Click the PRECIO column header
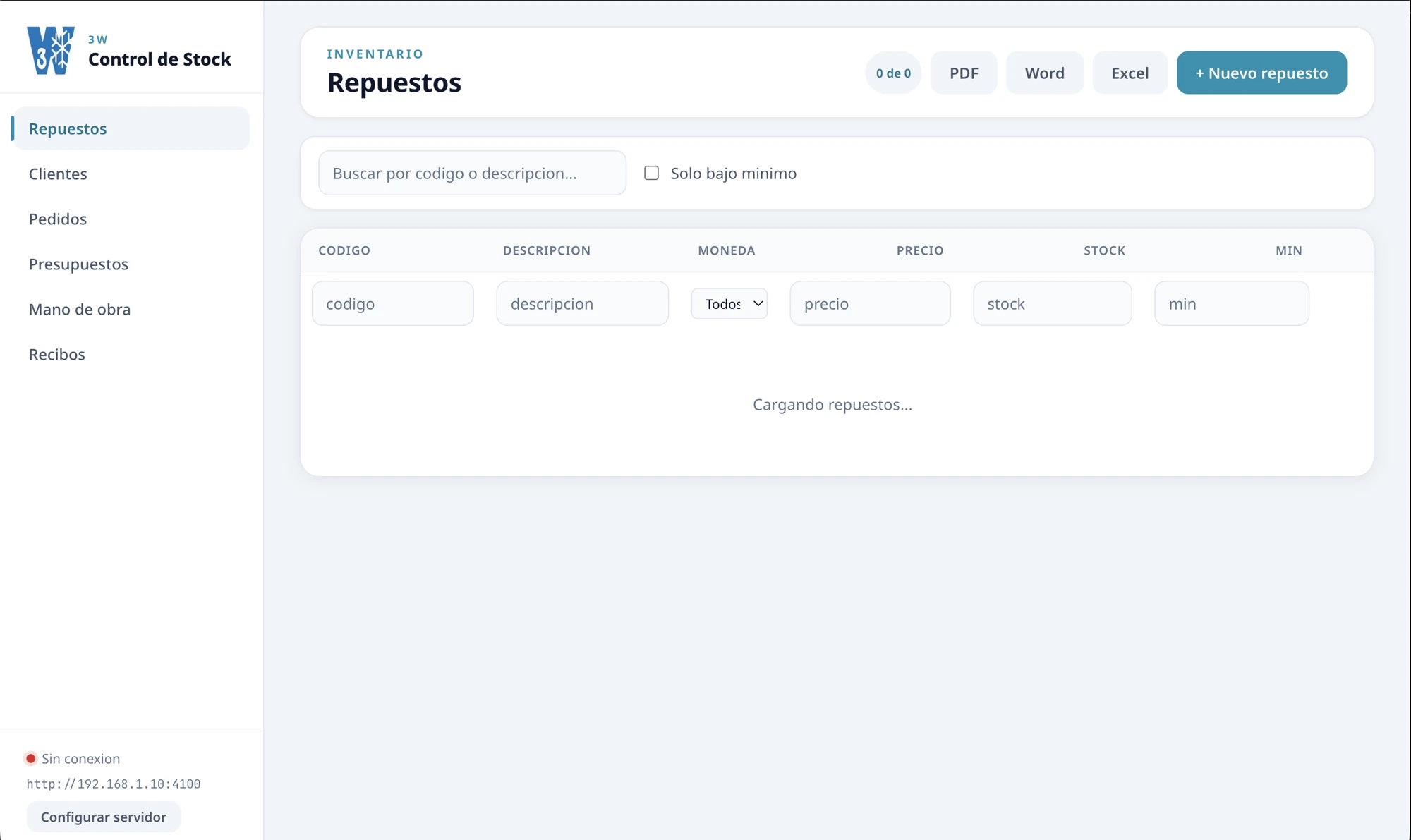The image size is (1411, 840). coord(920,250)
